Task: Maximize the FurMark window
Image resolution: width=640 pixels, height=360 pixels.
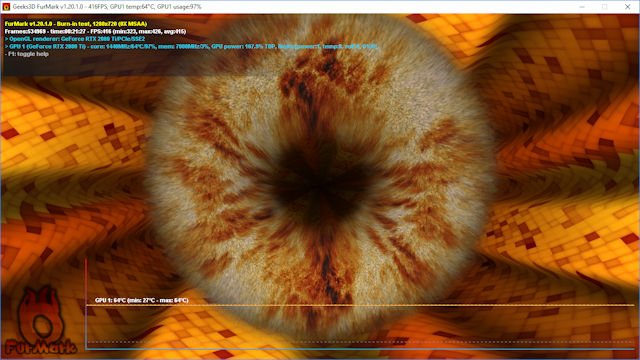Action: (604, 7)
